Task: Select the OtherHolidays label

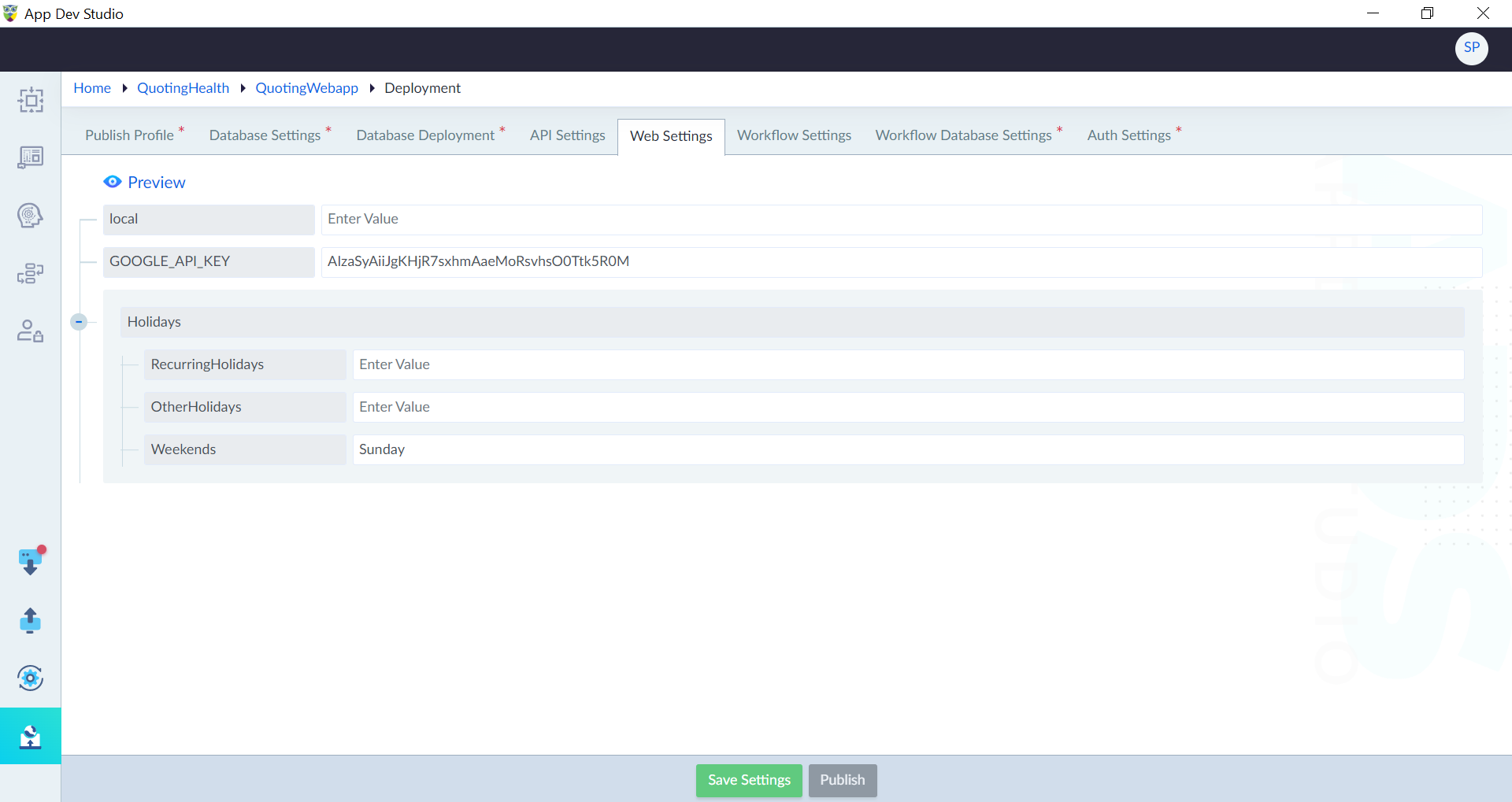Action: pyautogui.click(x=245, y=408)
